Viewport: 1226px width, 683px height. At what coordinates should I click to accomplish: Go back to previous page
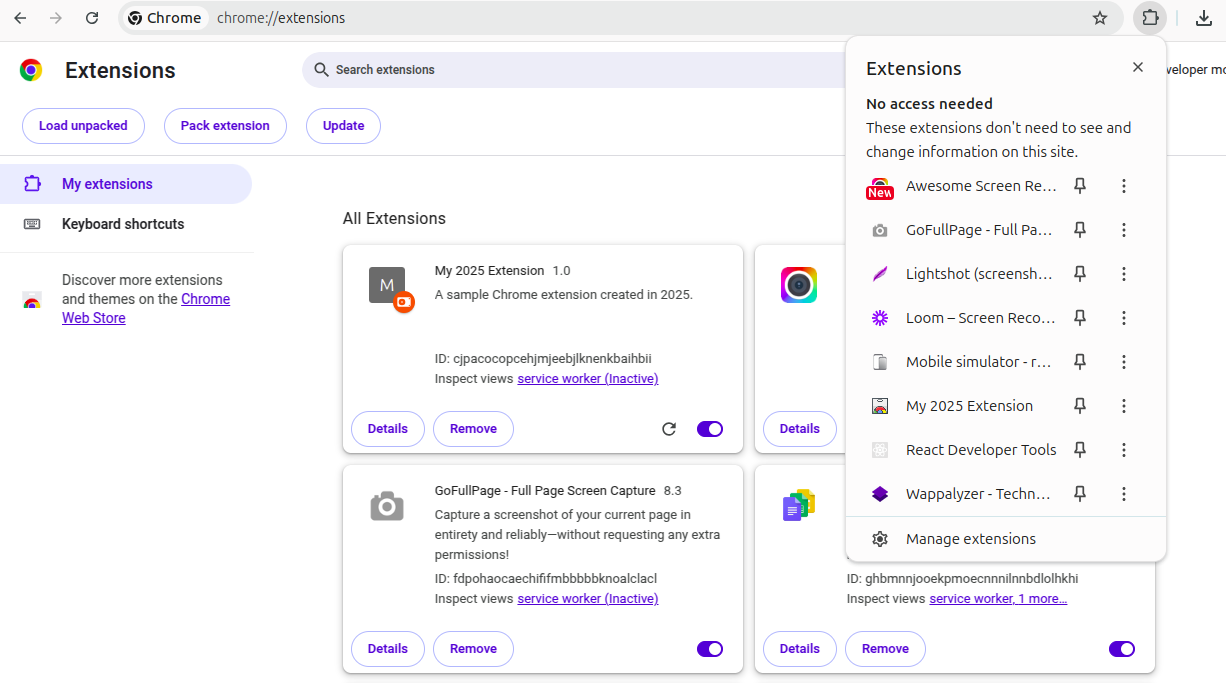pyautogui.click(x=20, y=18)
